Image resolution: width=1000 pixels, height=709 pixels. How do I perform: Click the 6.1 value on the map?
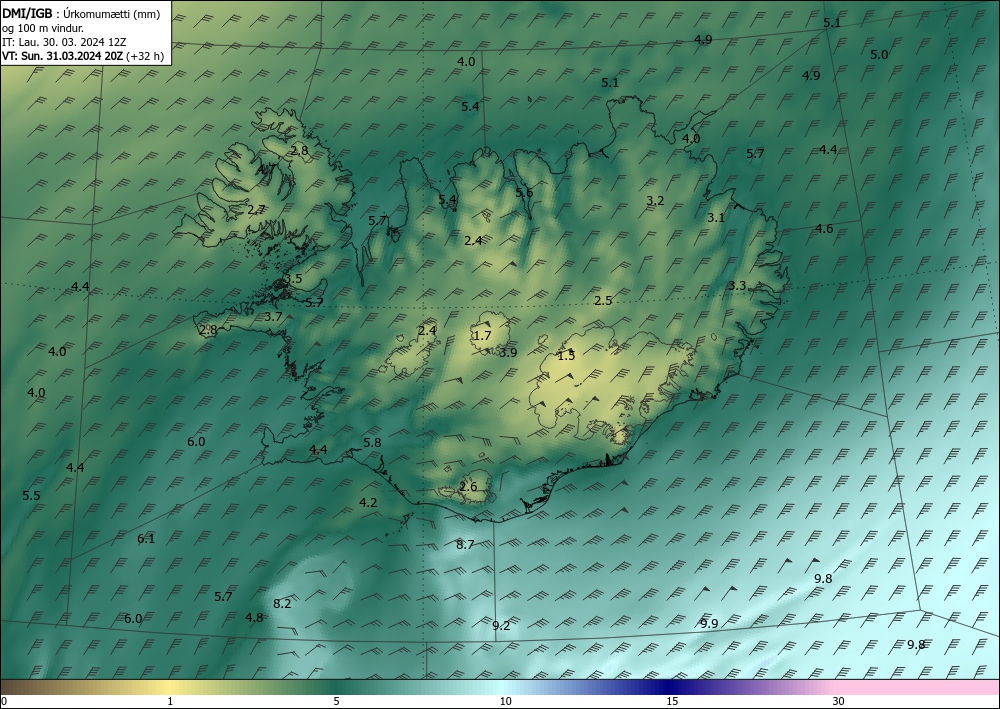pyautogui.click(x=146, y=539)
